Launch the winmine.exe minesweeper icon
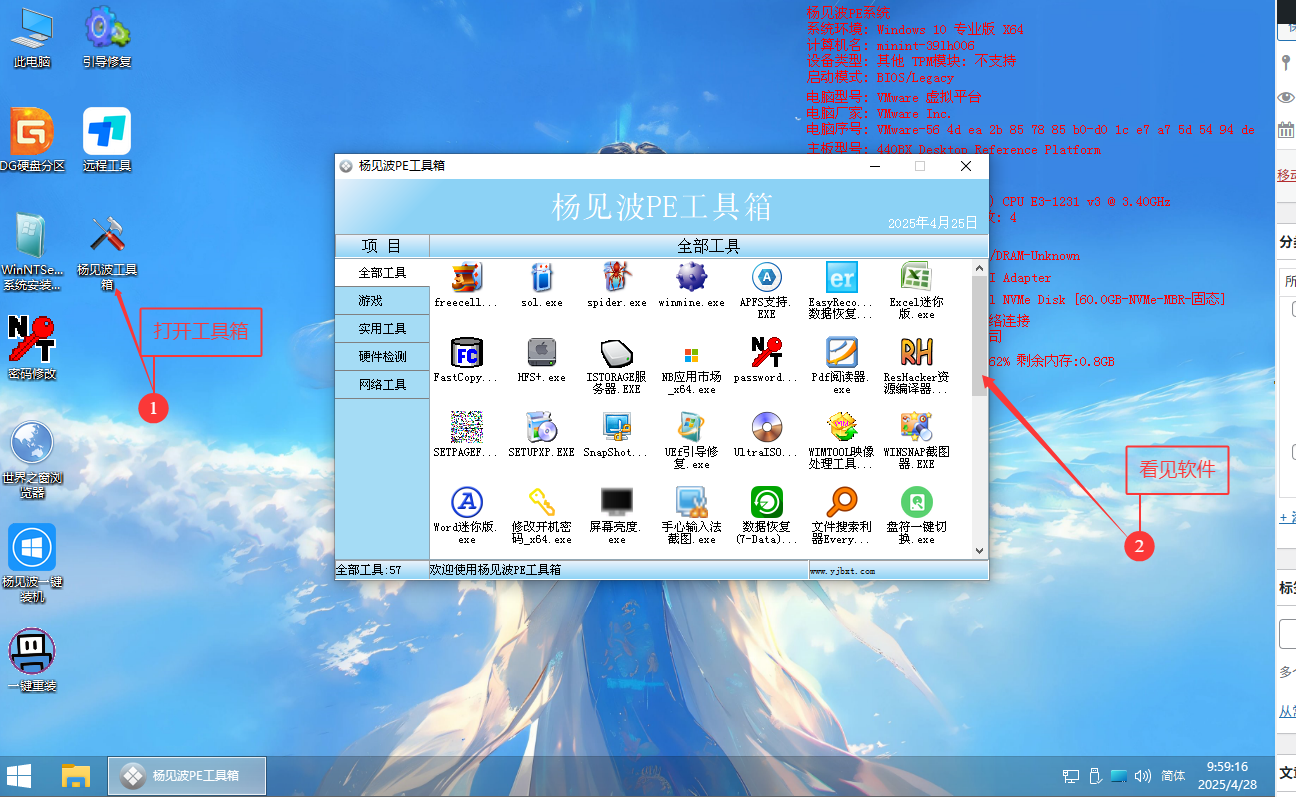The image size is (1296, 797). (x=691, y=278)
